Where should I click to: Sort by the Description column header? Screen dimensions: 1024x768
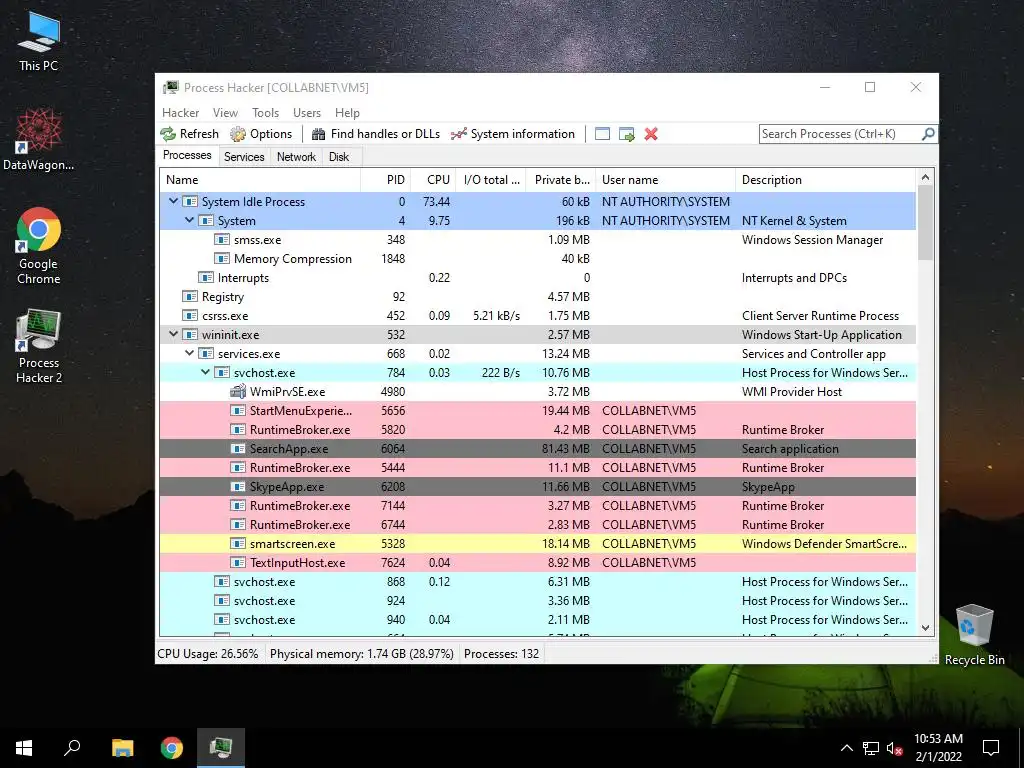pyautogui.click(x=825, y=180)
